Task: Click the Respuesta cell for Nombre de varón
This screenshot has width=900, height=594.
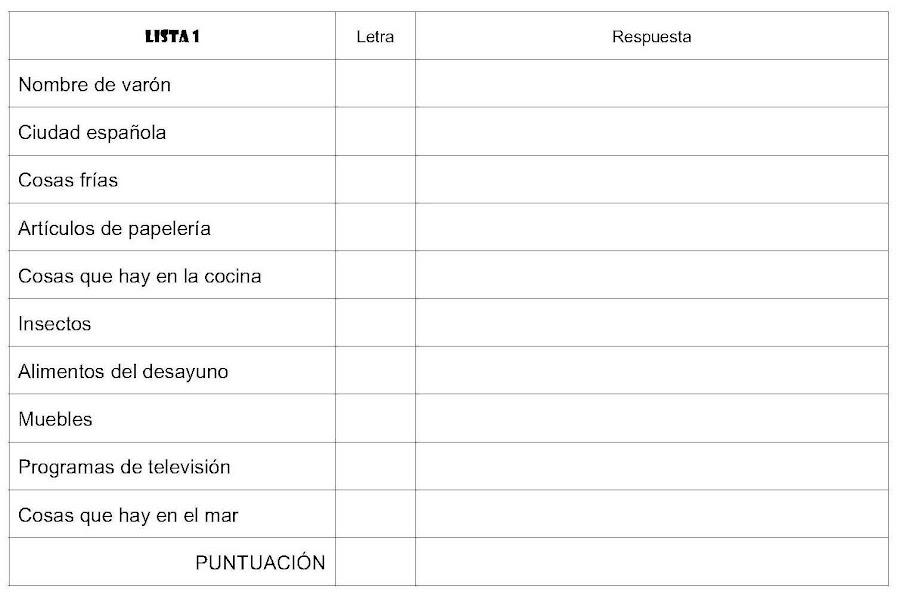Action: point(651,84)
